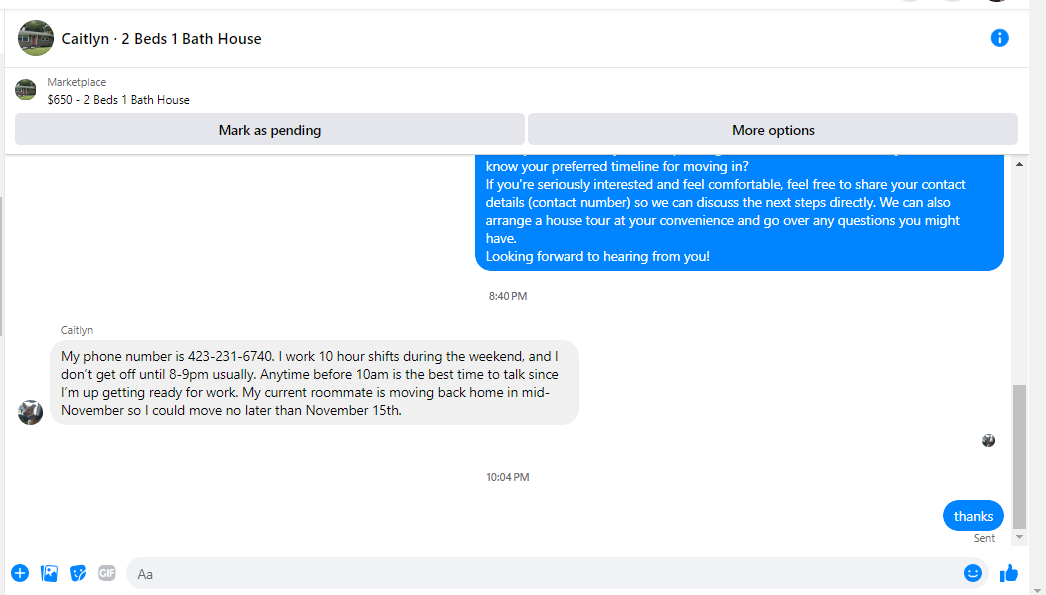Open More options for the listing
The width and height of the screenshot is (1046, 595).
[773, 129]
